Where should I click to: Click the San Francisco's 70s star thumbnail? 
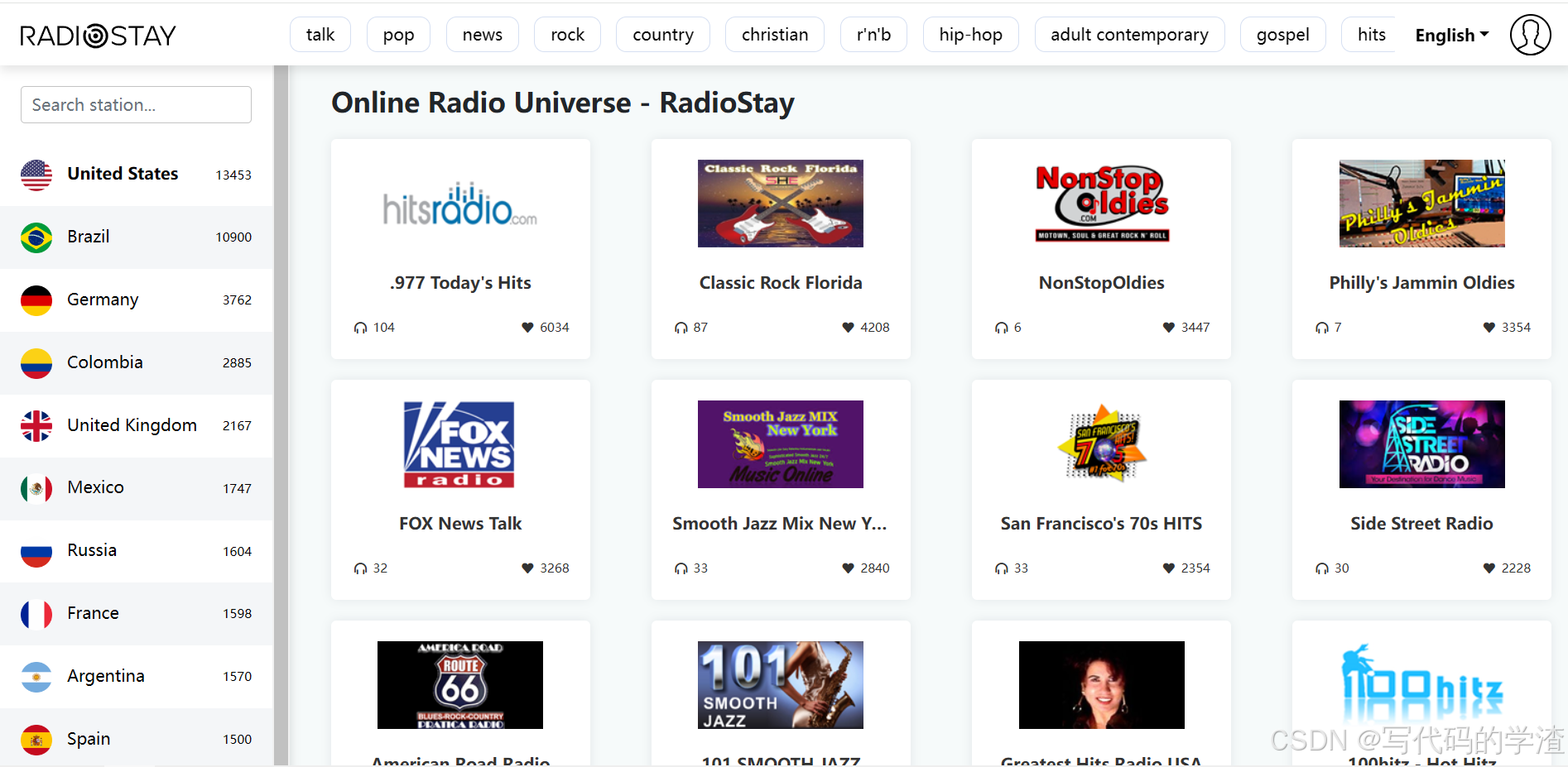[x=1101, y=443]
